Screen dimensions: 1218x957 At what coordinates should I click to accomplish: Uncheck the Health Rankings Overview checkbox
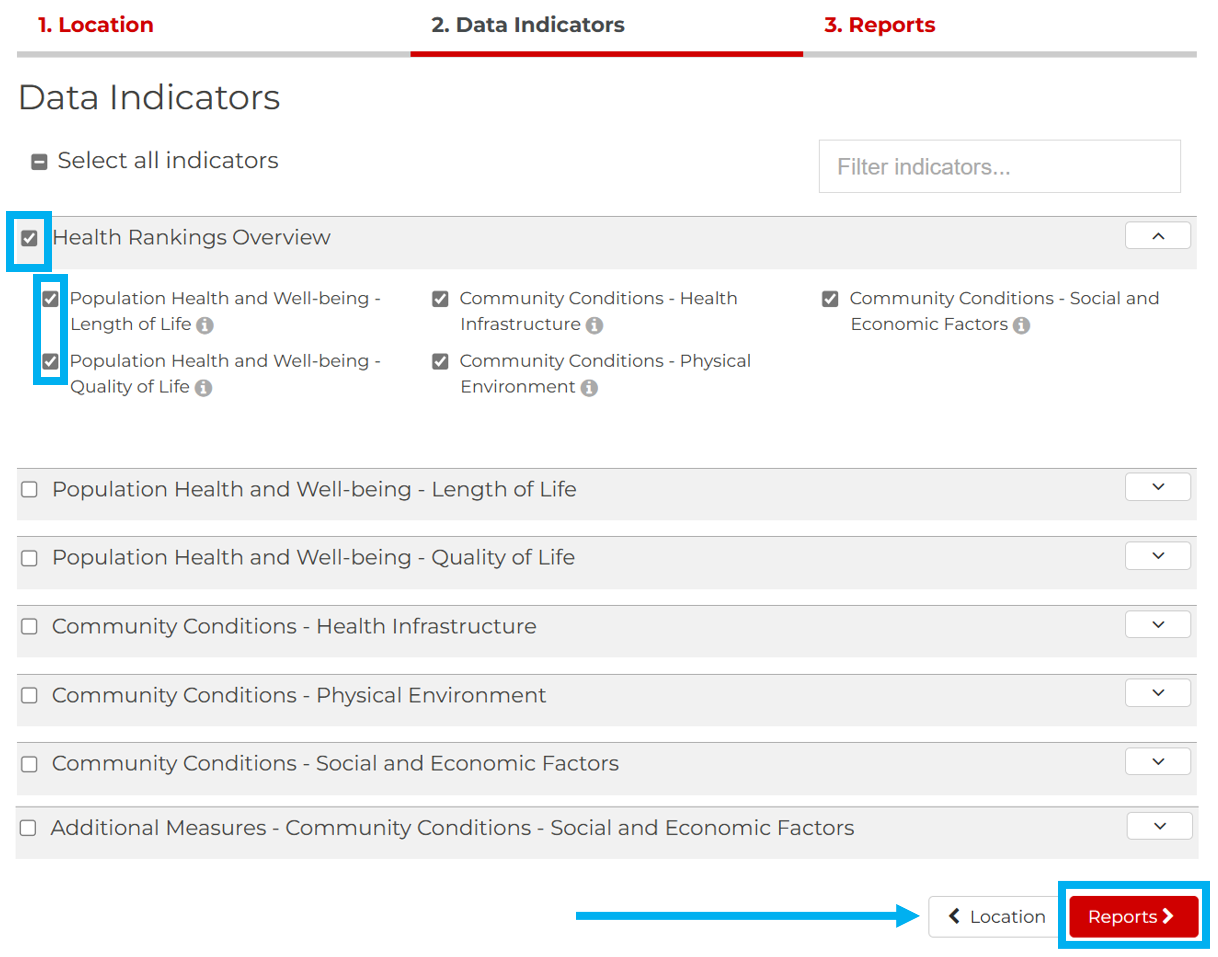29,238
